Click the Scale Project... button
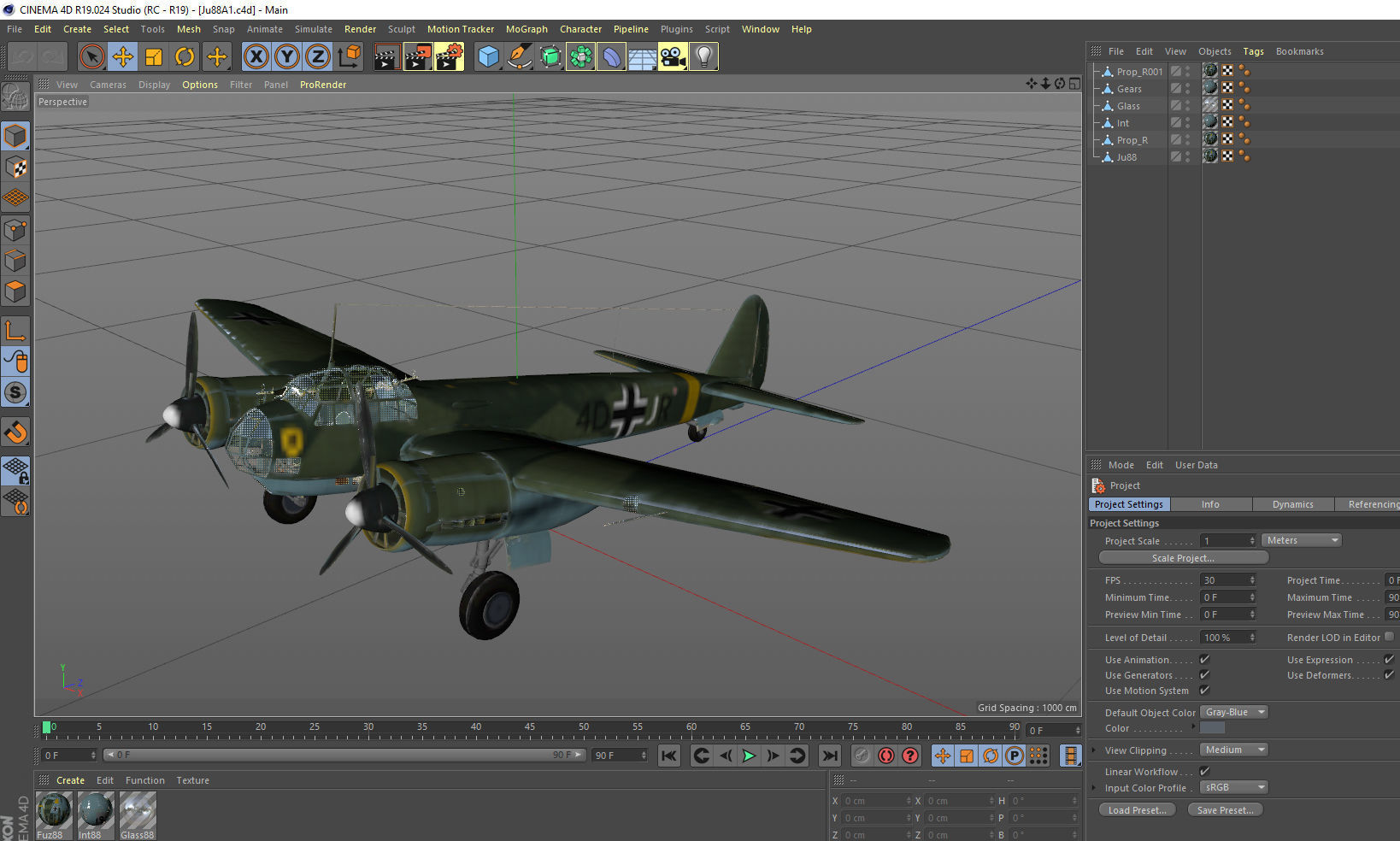 click(x=1183, y=558)
